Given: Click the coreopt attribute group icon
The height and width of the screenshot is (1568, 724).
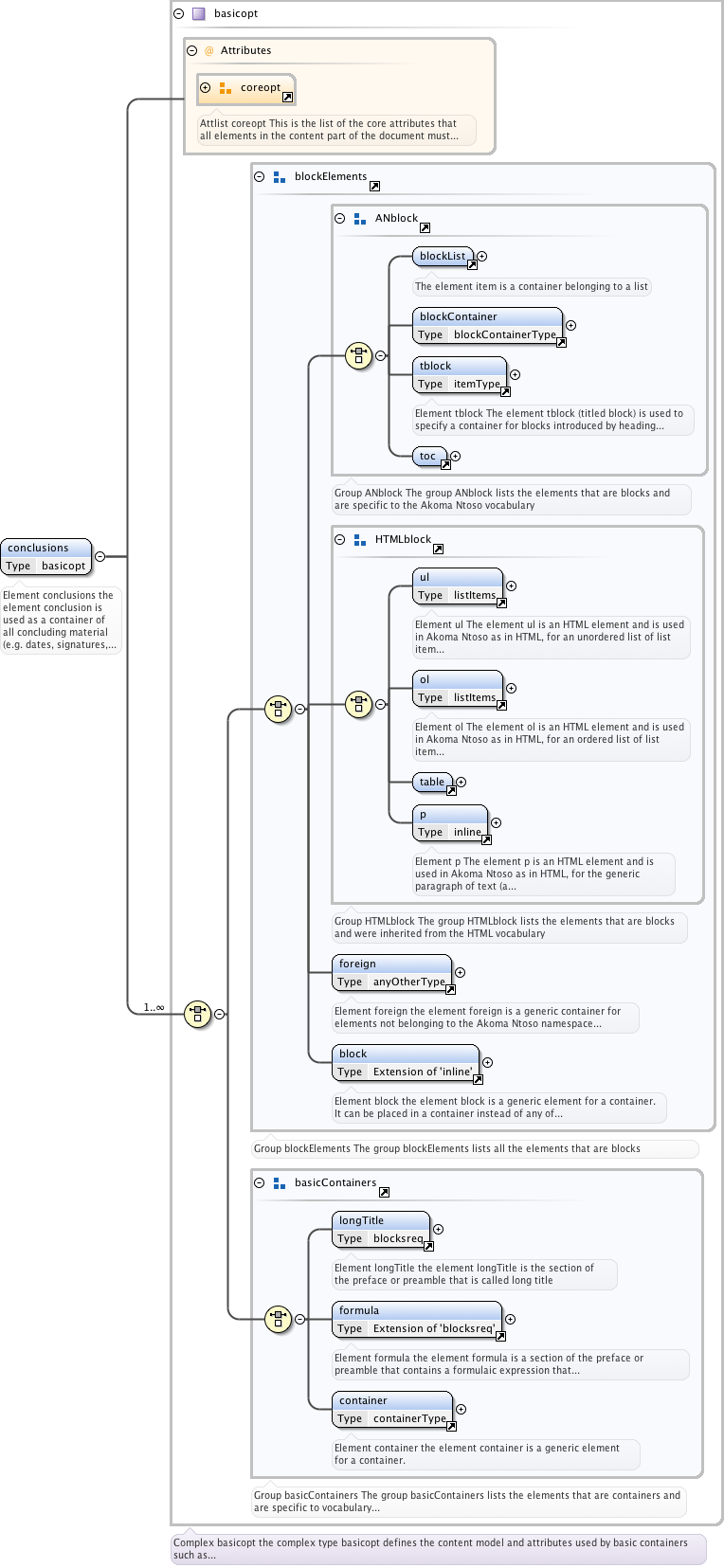Looking at the screenshot, I should pos(226,88).
